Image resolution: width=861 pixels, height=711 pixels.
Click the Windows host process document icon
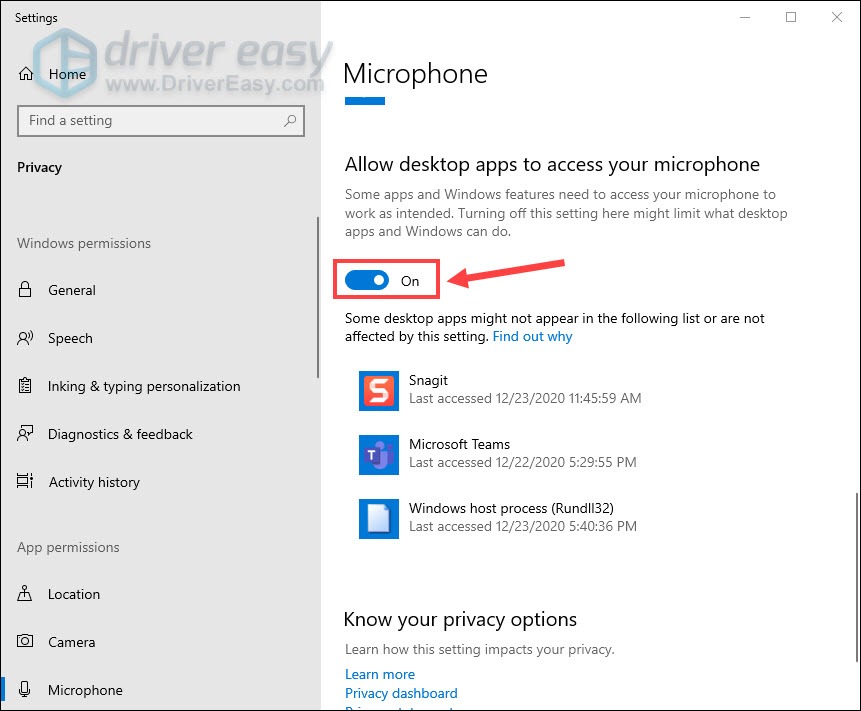tap(378, 519)
